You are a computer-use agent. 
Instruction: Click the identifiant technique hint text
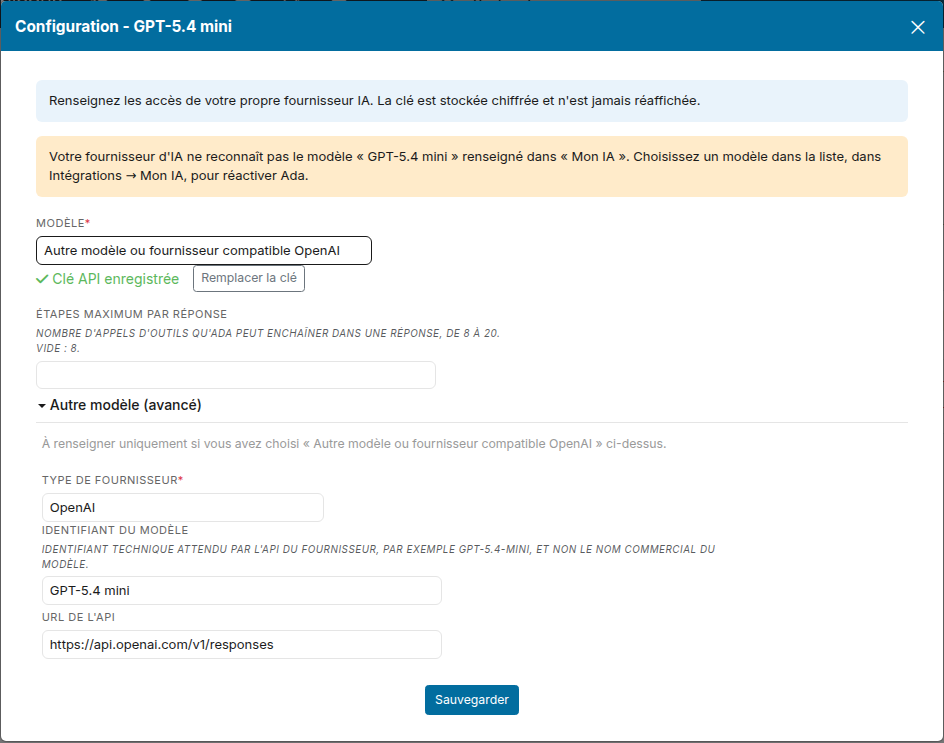click(378, 556)
